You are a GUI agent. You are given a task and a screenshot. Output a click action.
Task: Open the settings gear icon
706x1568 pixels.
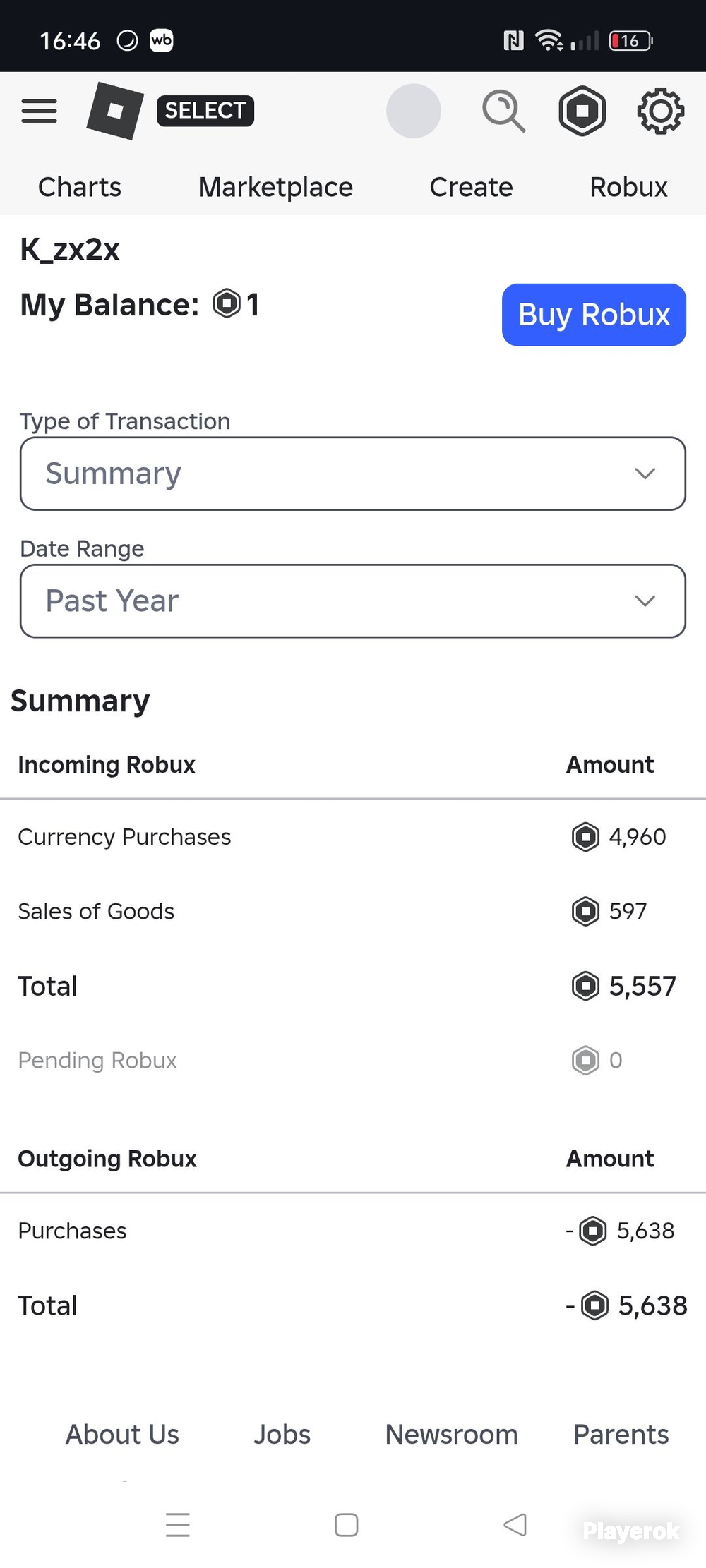[x=661, y=111]
